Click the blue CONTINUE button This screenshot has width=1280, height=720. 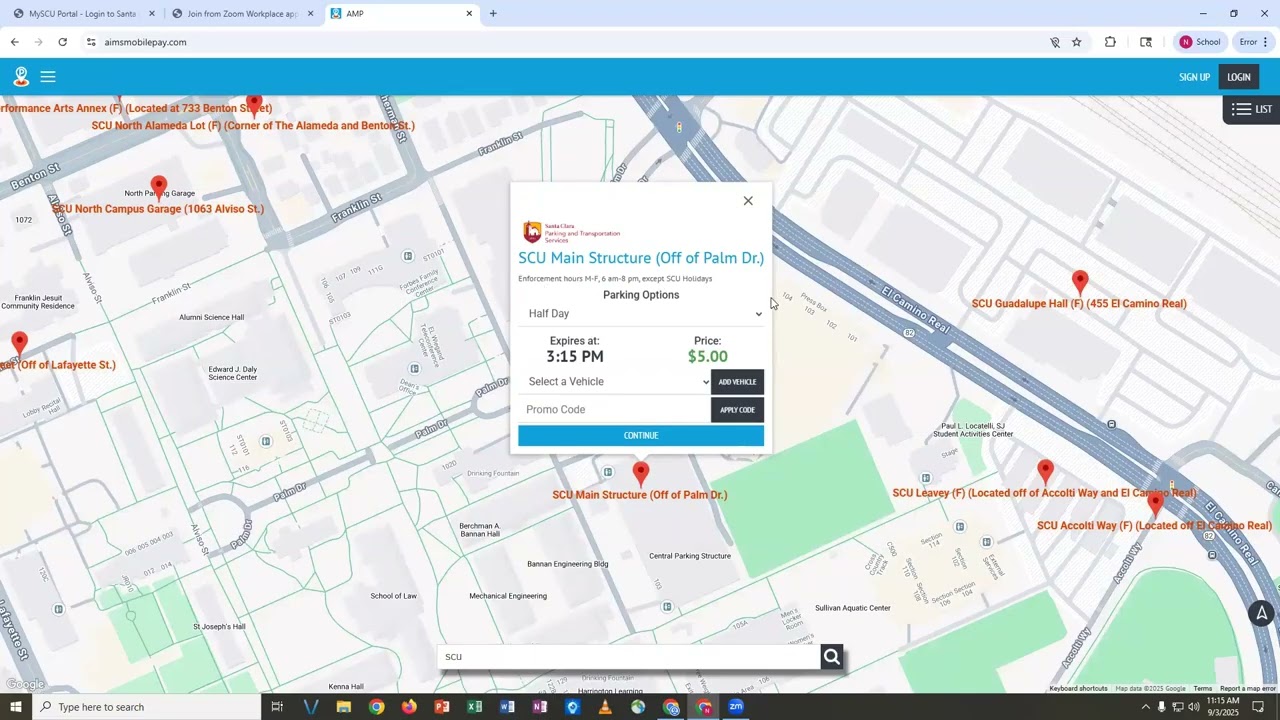(641, 436)
